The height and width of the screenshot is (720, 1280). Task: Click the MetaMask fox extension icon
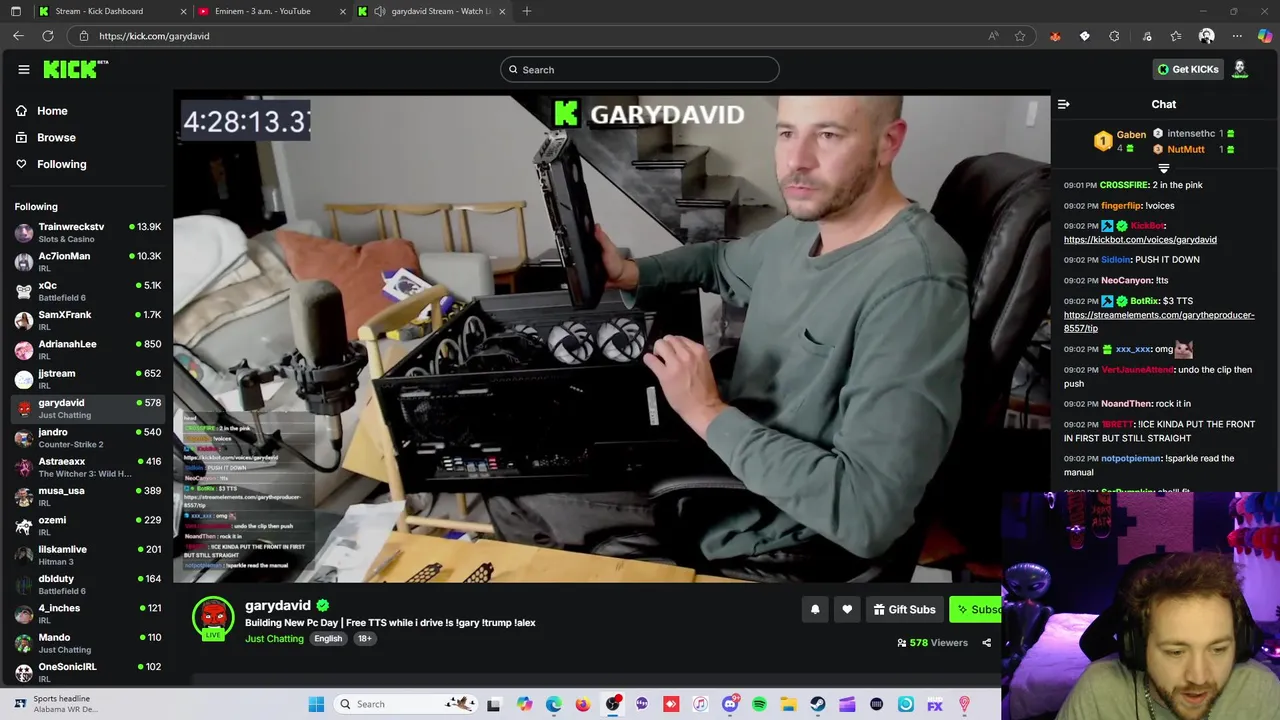[1055, 36]
